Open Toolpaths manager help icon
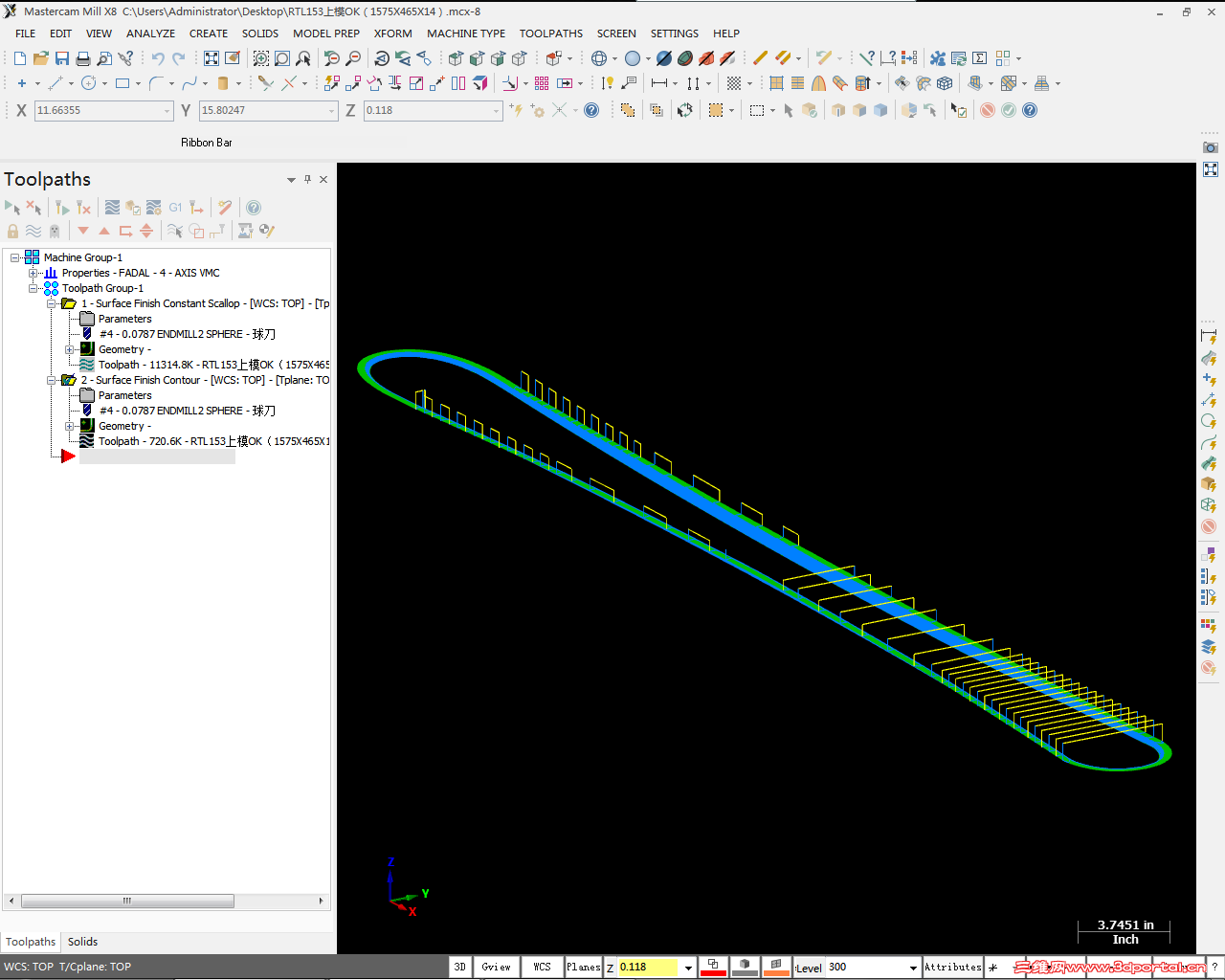This screenshot has height=980, width=1225. pos(254,207)
